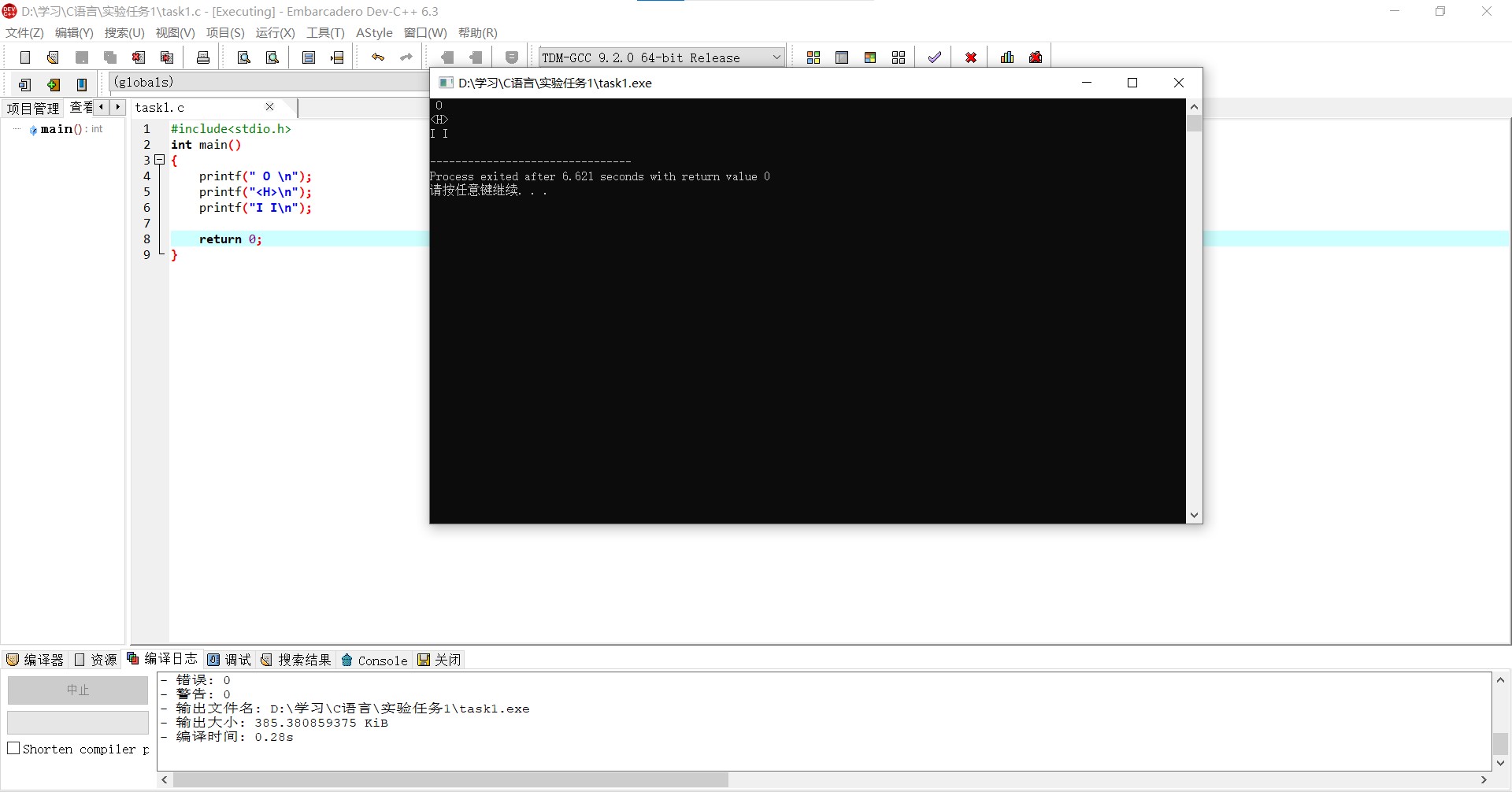This screenshot has width=1512, height=792.
Task: Open the 帮助(R) menu
Action: (x=478, y=33)
